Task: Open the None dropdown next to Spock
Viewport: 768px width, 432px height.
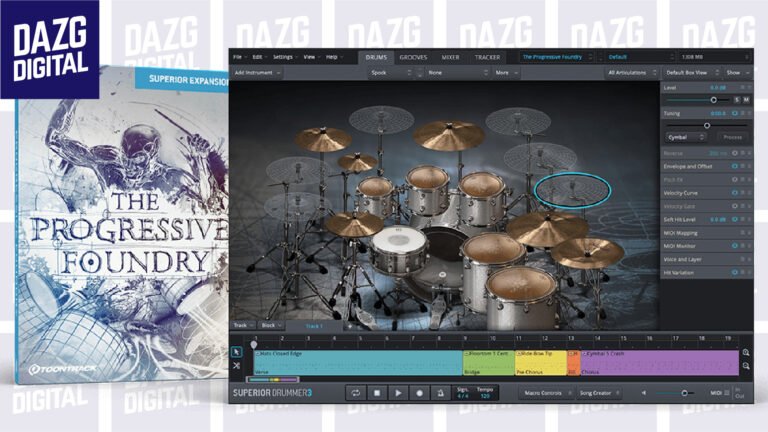Action: [x=457, y=72]
